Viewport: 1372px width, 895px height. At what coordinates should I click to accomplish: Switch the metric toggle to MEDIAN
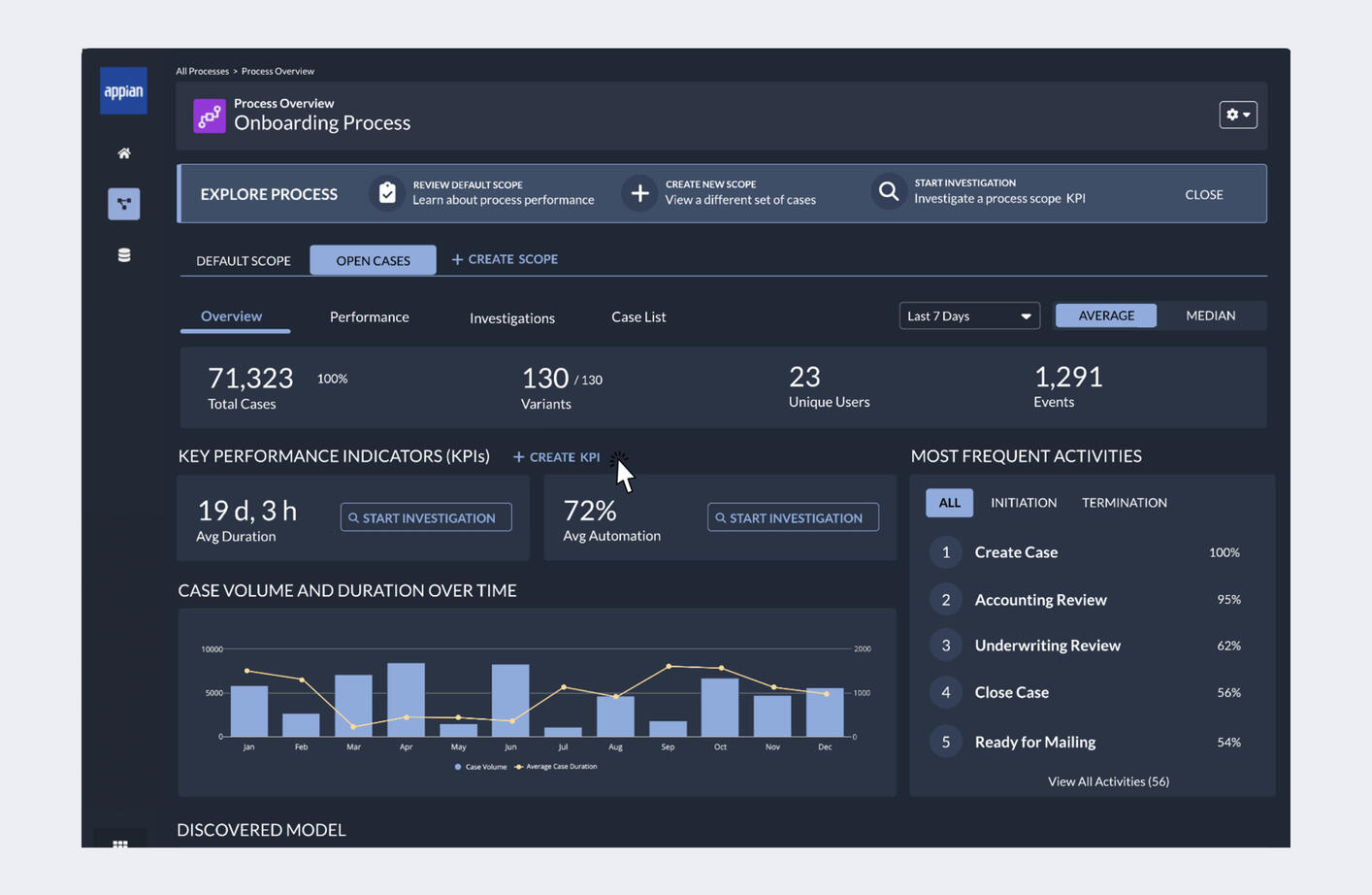(x=1210, y=315)
